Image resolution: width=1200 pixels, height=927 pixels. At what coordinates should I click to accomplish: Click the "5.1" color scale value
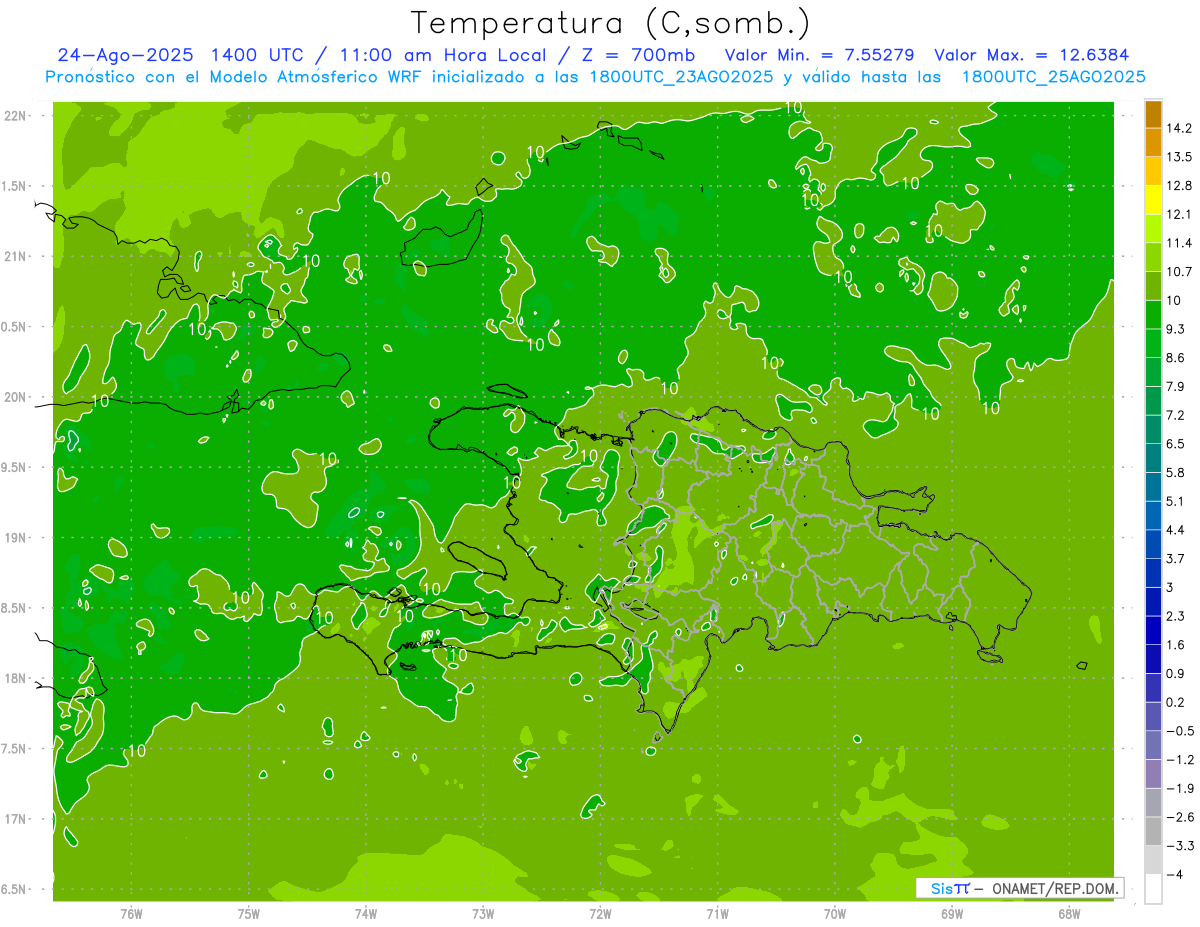point(1176,501)
